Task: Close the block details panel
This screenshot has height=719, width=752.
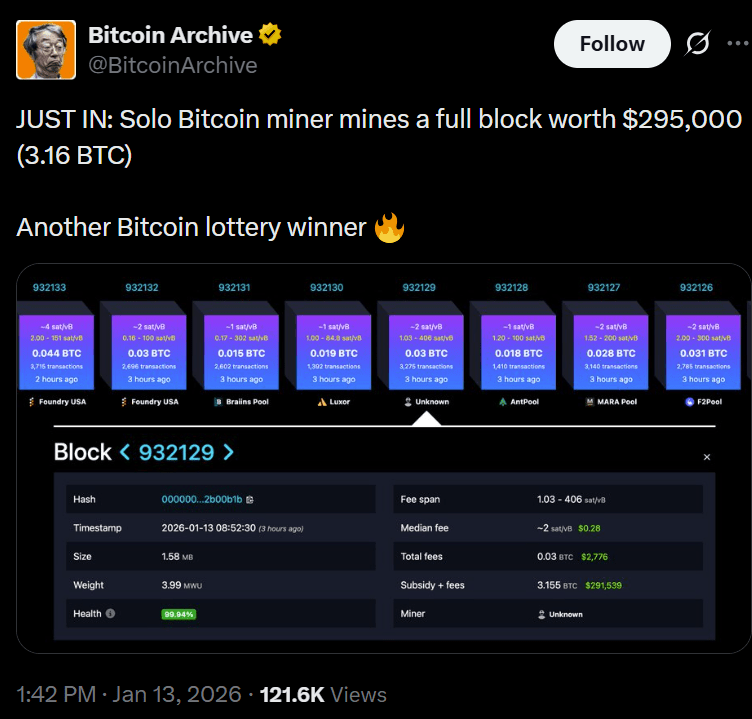Action: 706,457
